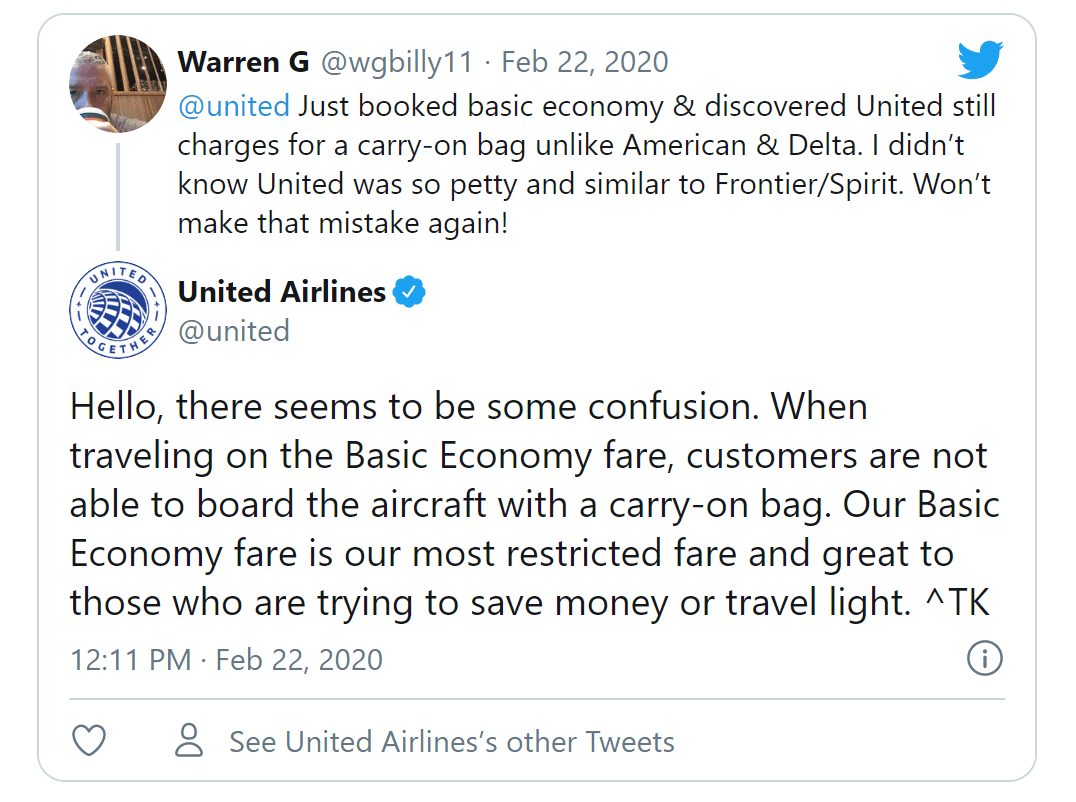Click United's Basic Economy reply text
The width and height of the screenshot is (1076, 802).
[x=535, y=505]
